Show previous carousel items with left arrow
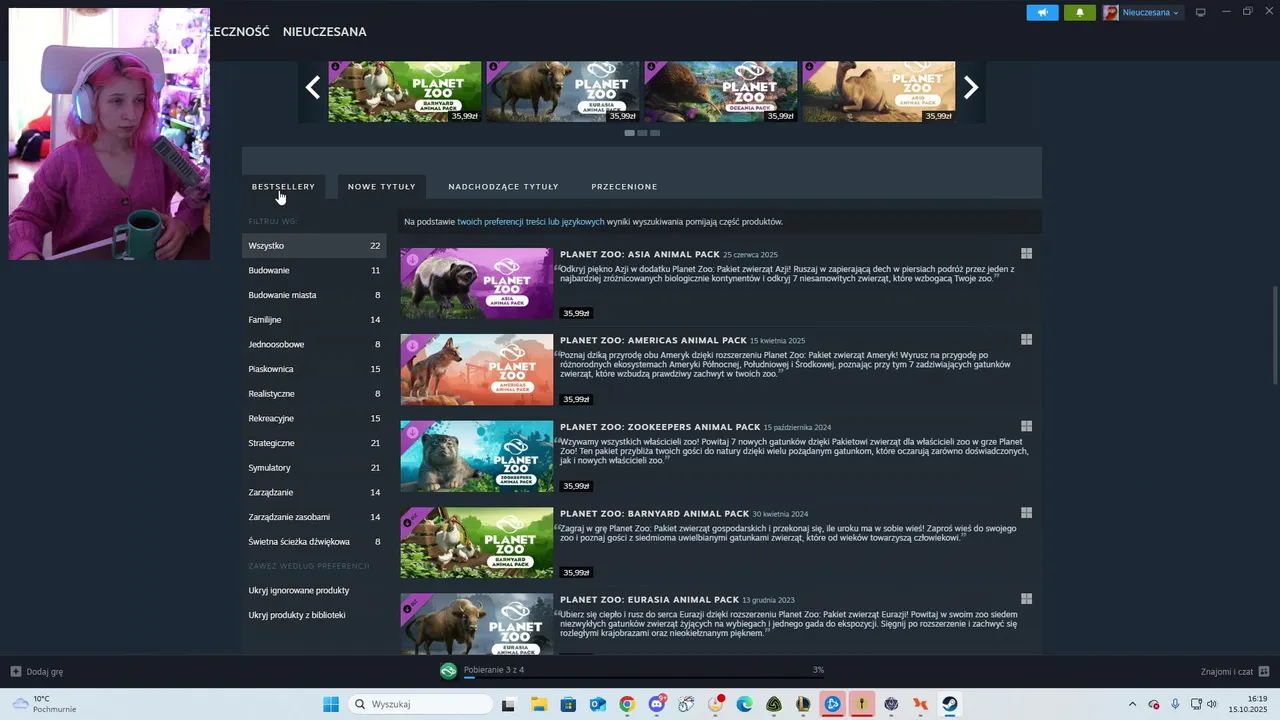Image resolution: width=1280 pixels, height=720 pixels. coord(313,88)
